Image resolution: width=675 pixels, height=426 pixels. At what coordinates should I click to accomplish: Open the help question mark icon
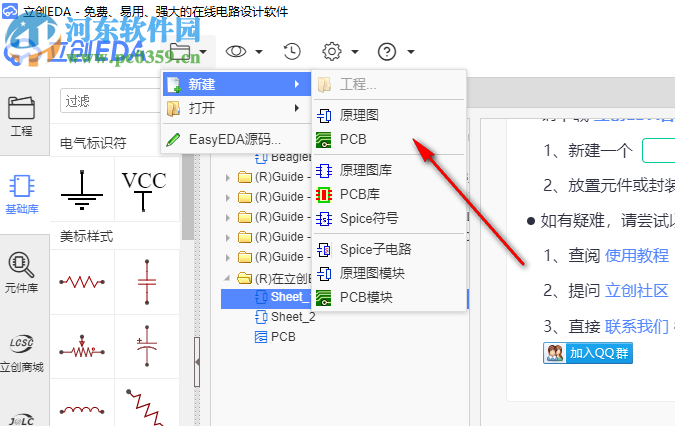387,52
